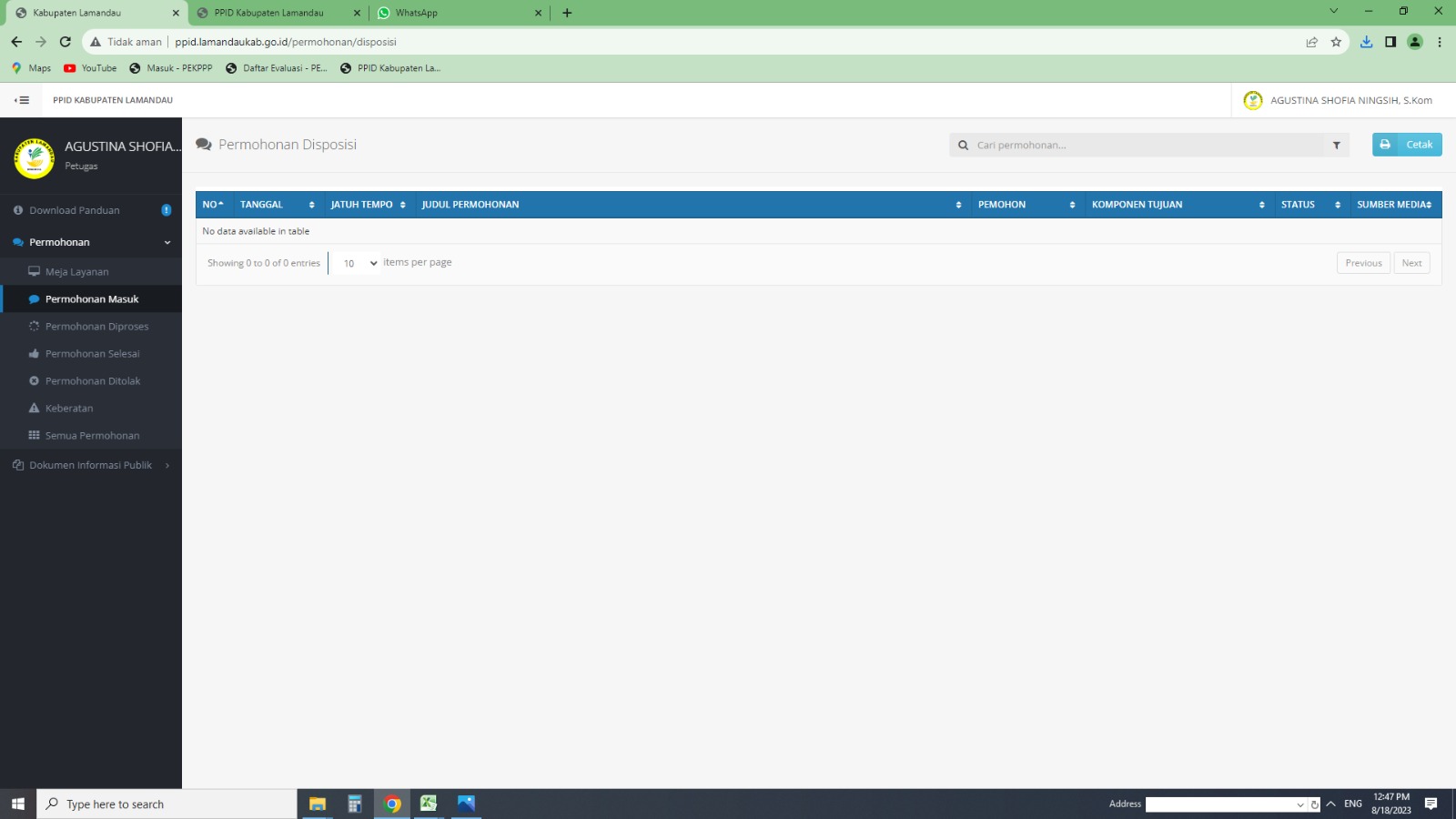
Task: Open Windows Start menu
Action: 18,804
